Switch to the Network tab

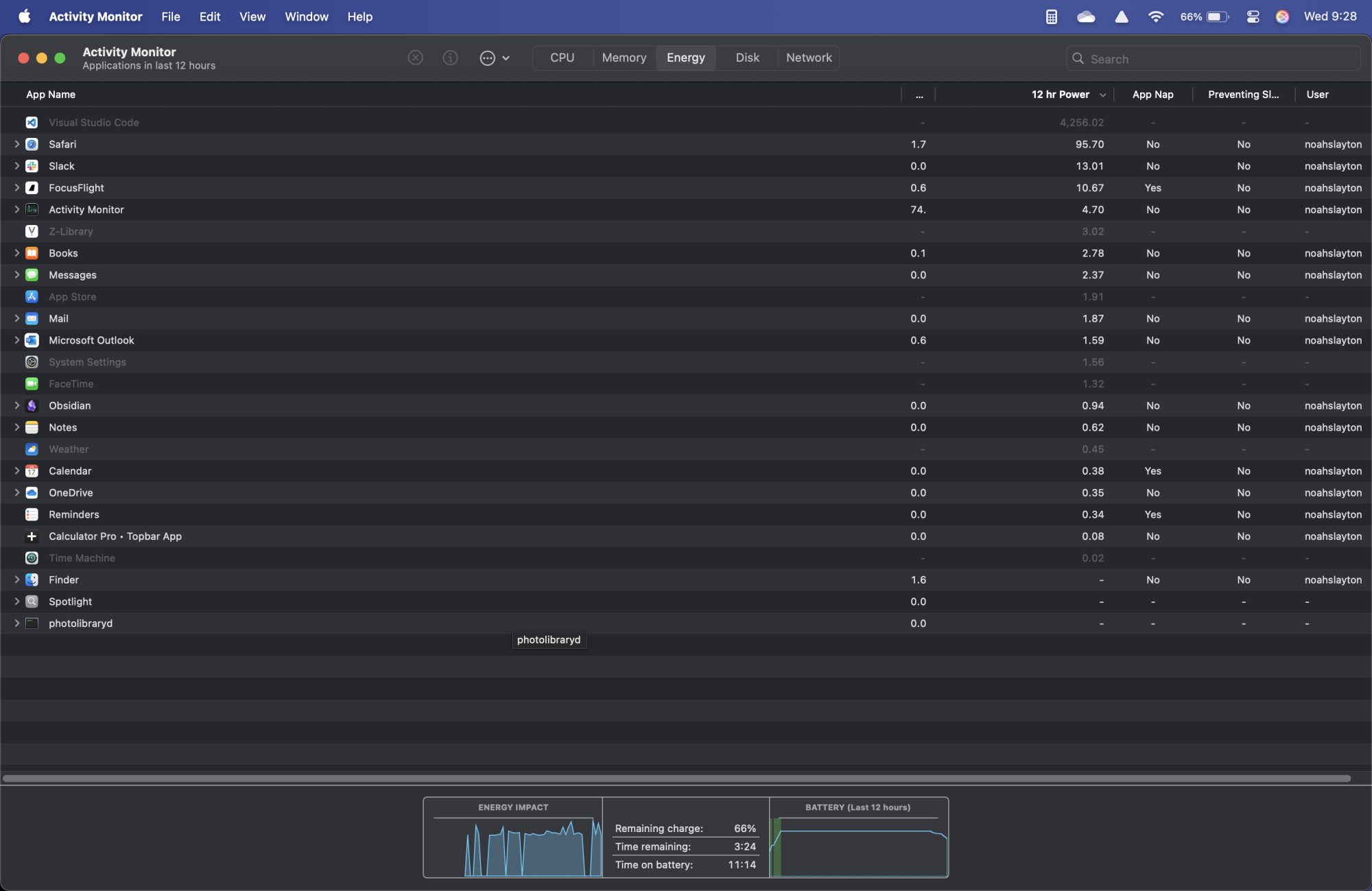coord(809,58)
